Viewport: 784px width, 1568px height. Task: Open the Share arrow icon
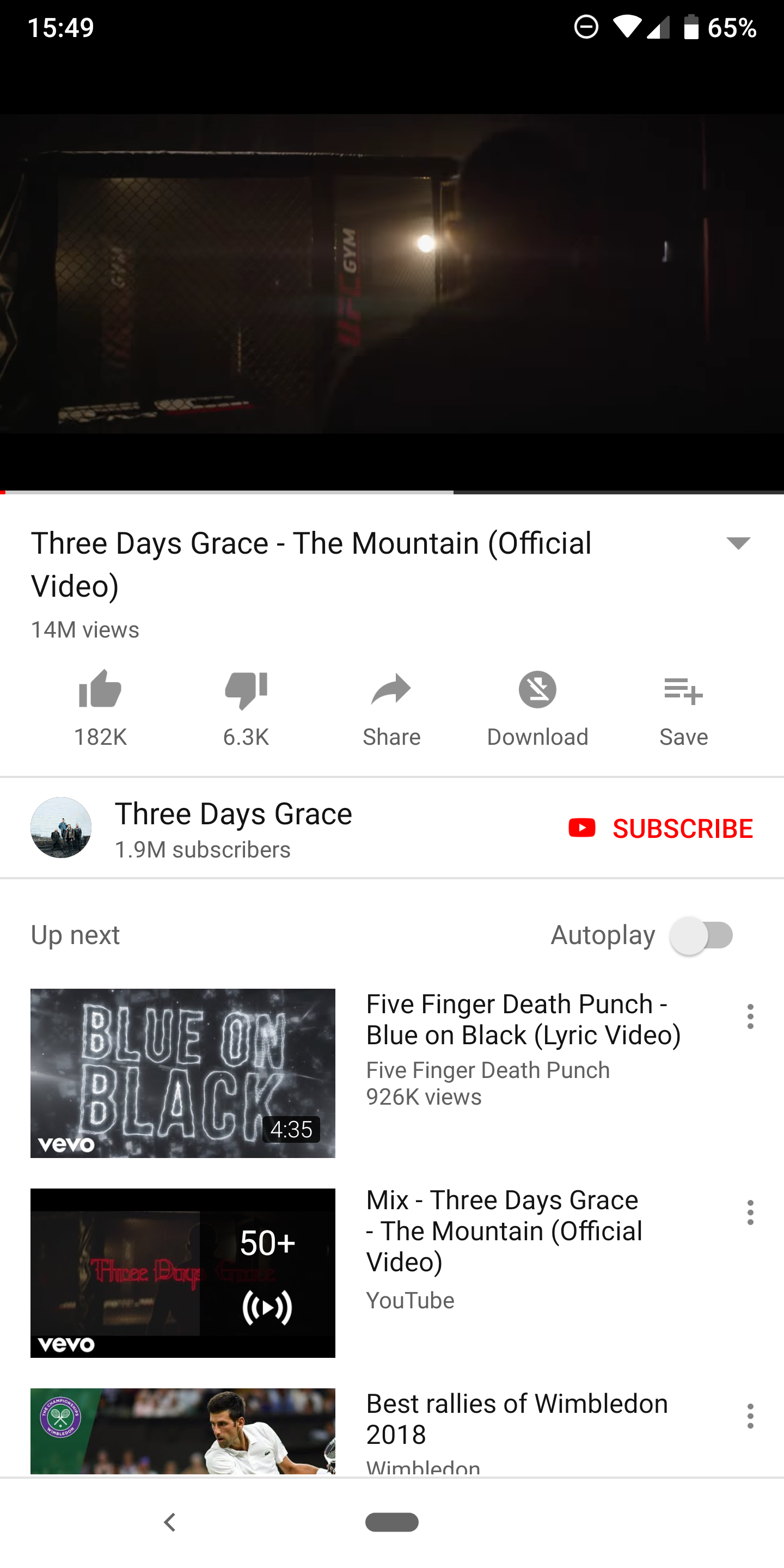(391, 689)
